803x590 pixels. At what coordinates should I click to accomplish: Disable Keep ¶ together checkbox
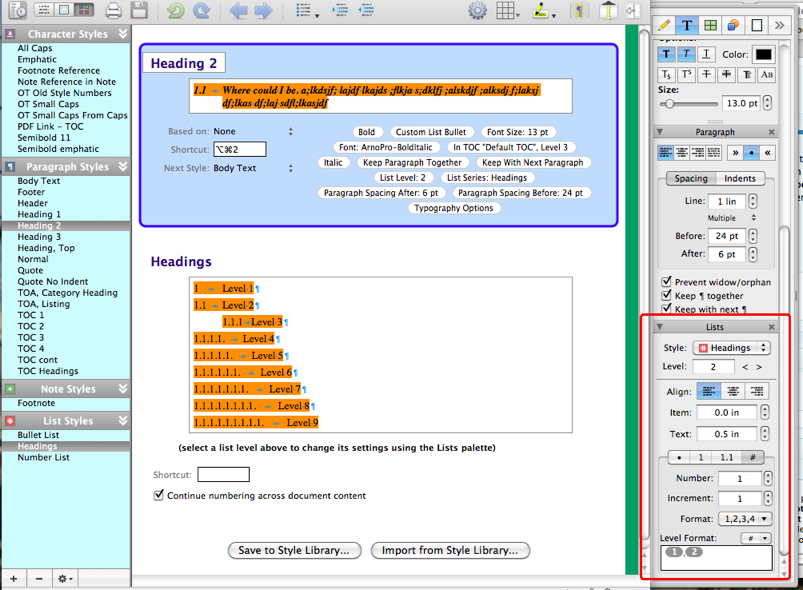pyautogui.click(x=667, y=296)
